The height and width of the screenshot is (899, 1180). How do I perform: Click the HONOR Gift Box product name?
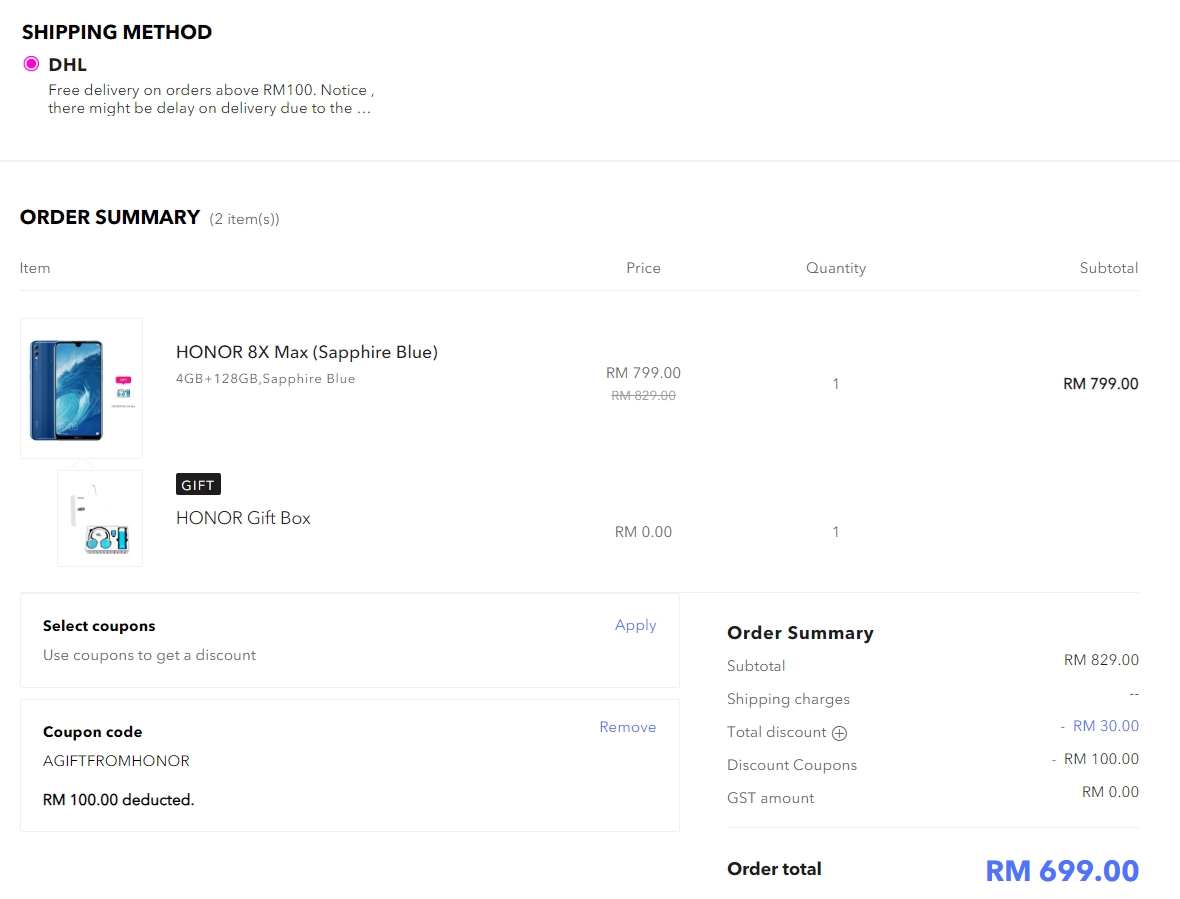243,518
